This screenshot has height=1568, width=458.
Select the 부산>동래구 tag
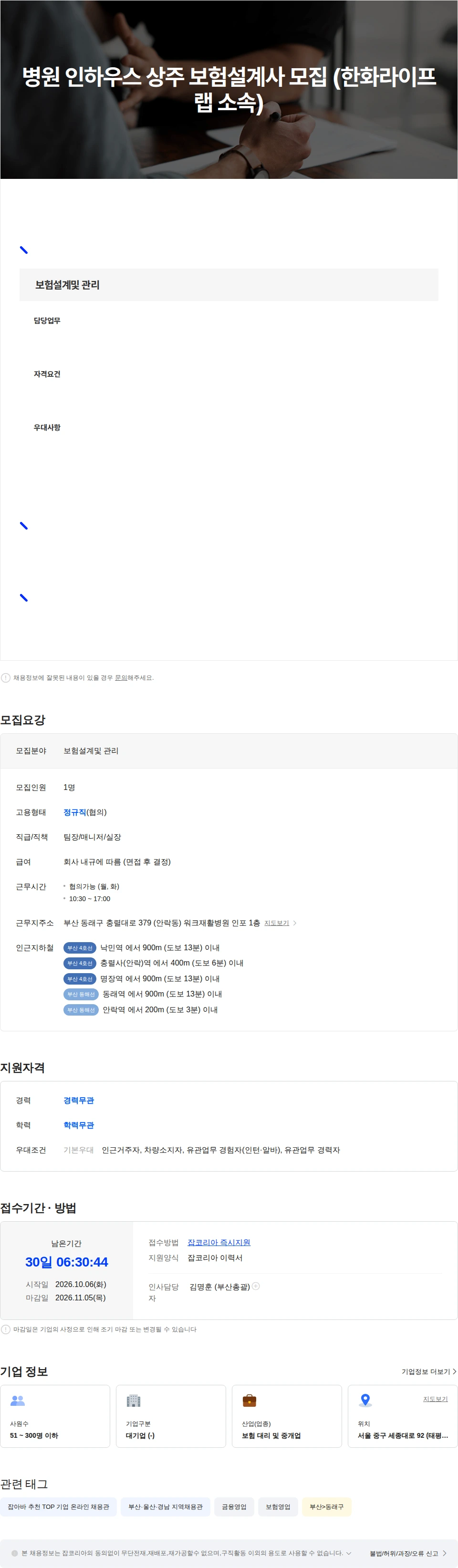[326, 1506]
